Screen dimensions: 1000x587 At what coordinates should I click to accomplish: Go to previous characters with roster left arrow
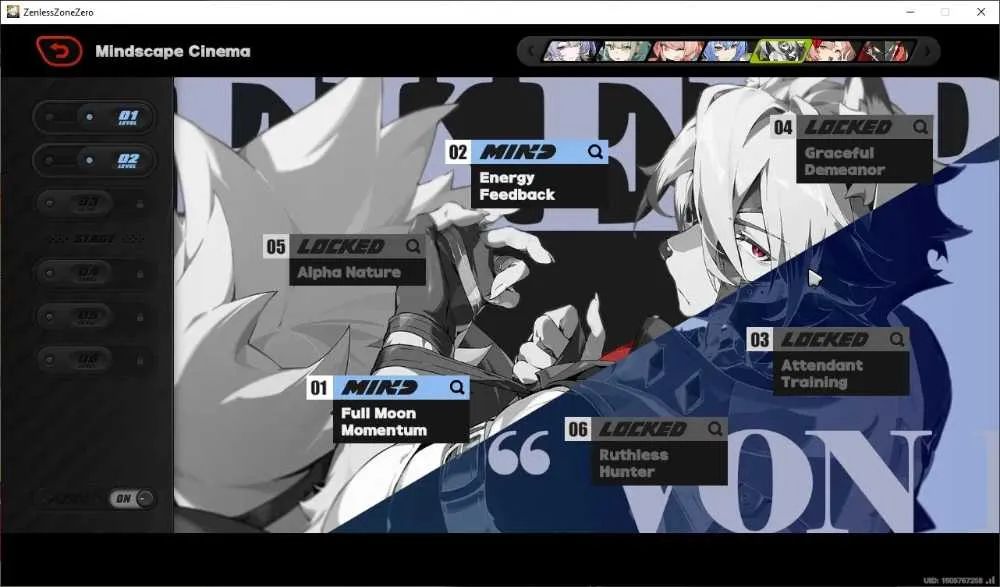(x=531, y=51)
